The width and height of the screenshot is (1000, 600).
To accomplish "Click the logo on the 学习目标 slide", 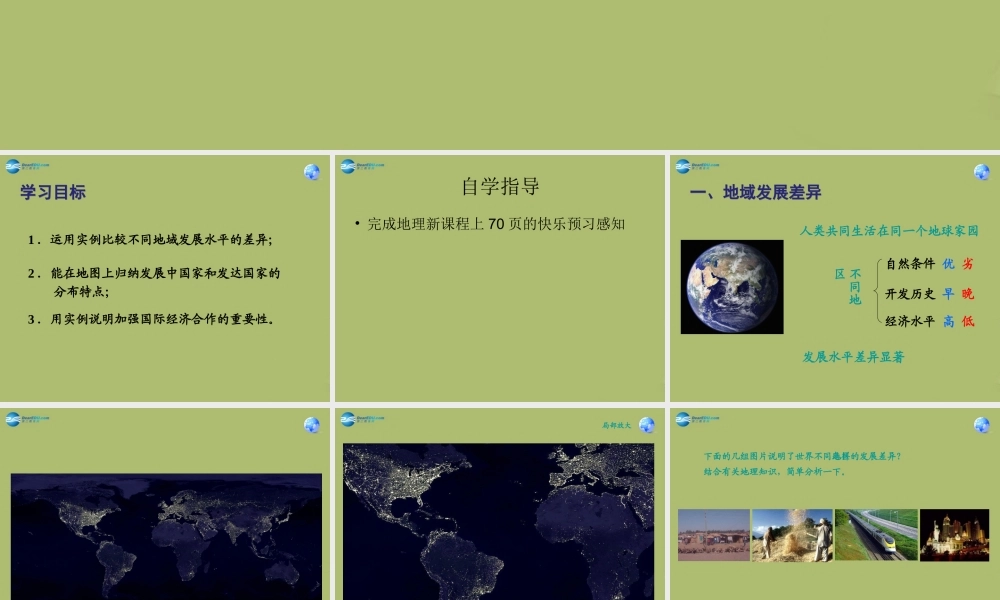I will pos(27,166).
